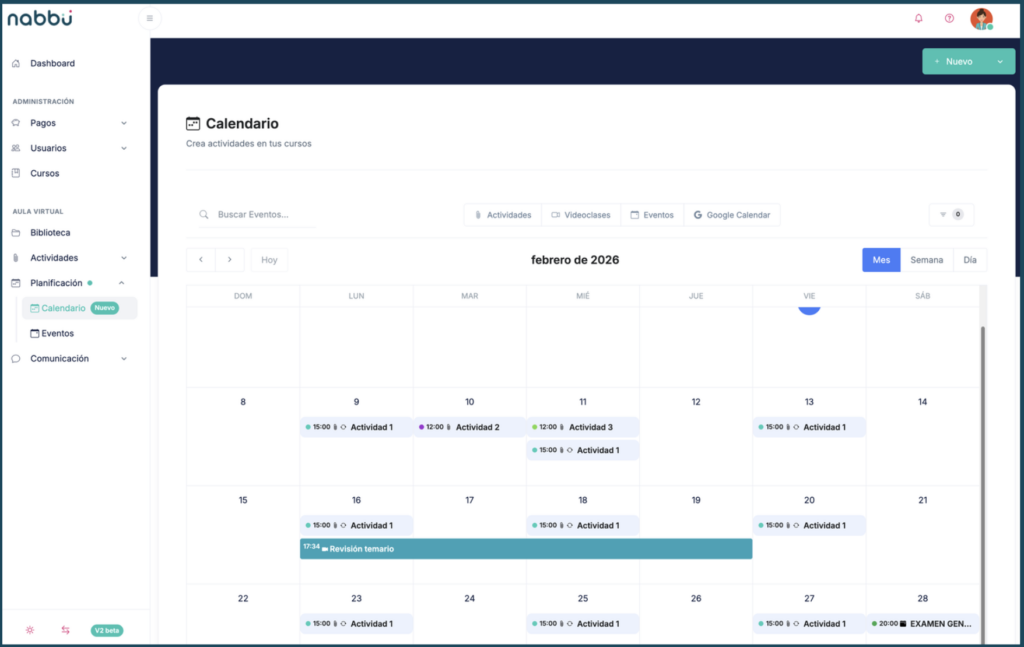Toggle Videoclases event filter
The width and height of the screenshot is (1024, 647).
[580, 215]
